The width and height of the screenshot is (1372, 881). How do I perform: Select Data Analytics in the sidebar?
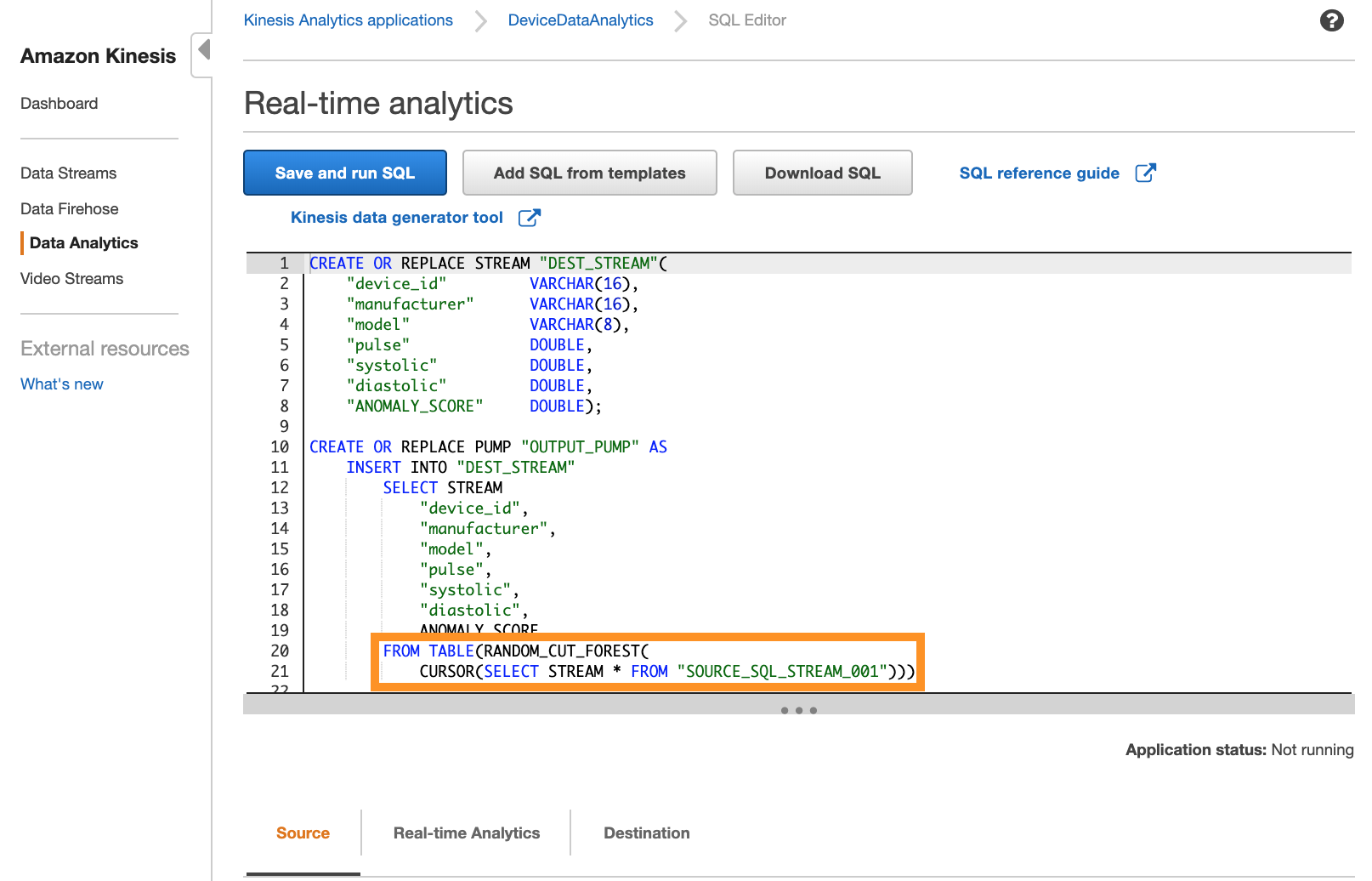click(84, 243)
